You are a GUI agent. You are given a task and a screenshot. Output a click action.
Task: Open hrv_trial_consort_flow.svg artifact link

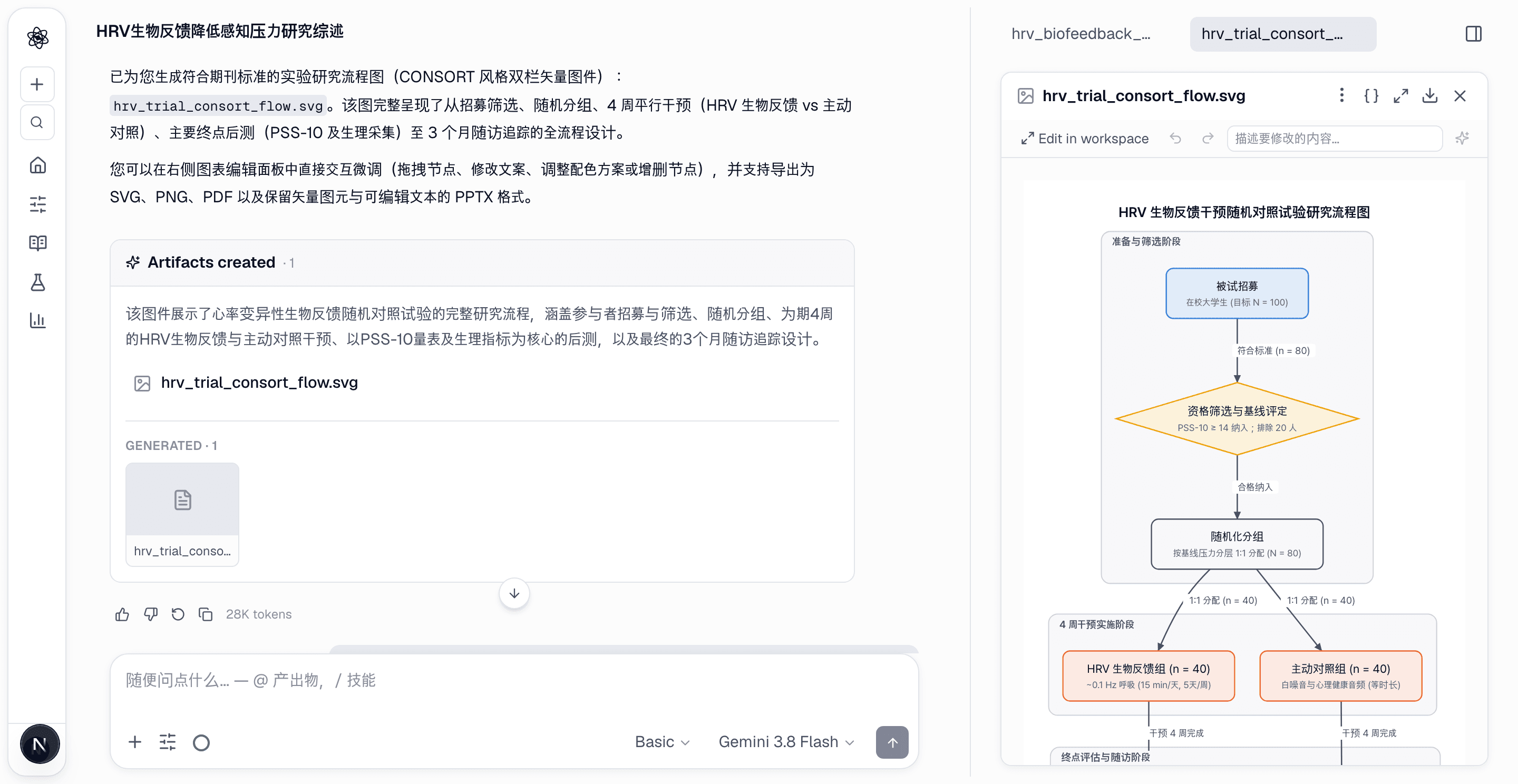click(246, 383)
